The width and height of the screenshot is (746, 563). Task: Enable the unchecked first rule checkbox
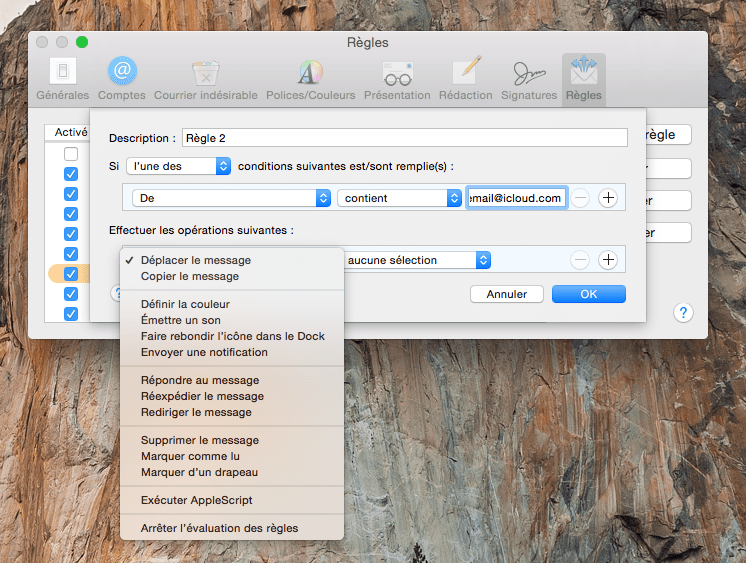pos(71,154)
